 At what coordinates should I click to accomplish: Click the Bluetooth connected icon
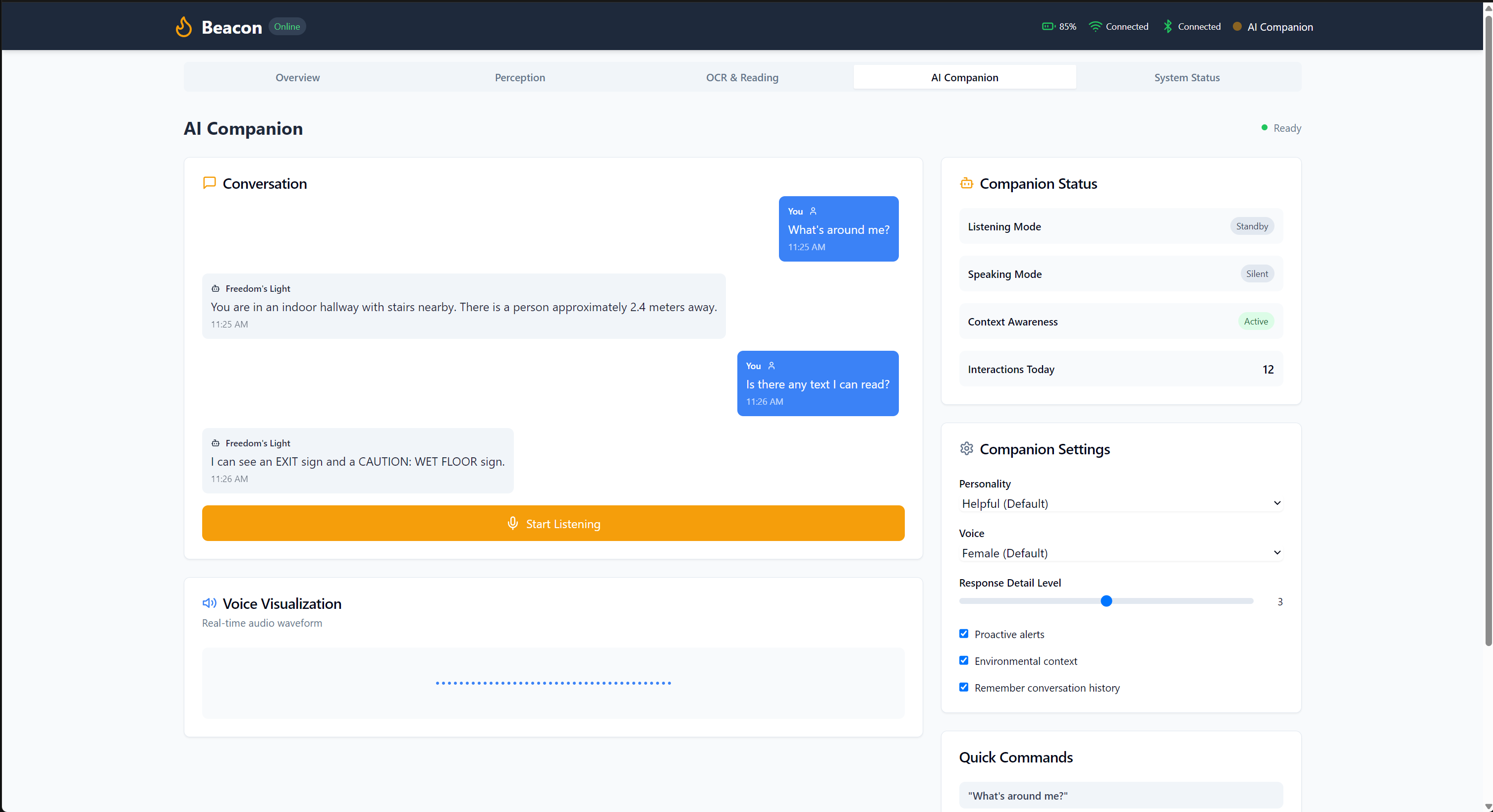click(1168, 27)
